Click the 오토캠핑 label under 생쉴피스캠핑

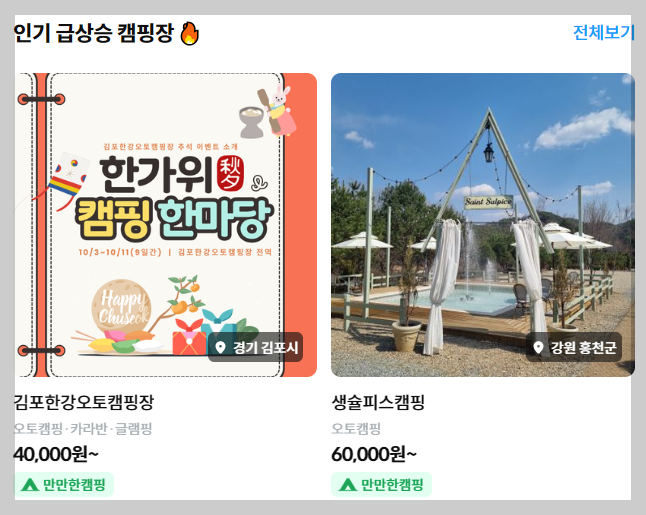click(356, 429)
